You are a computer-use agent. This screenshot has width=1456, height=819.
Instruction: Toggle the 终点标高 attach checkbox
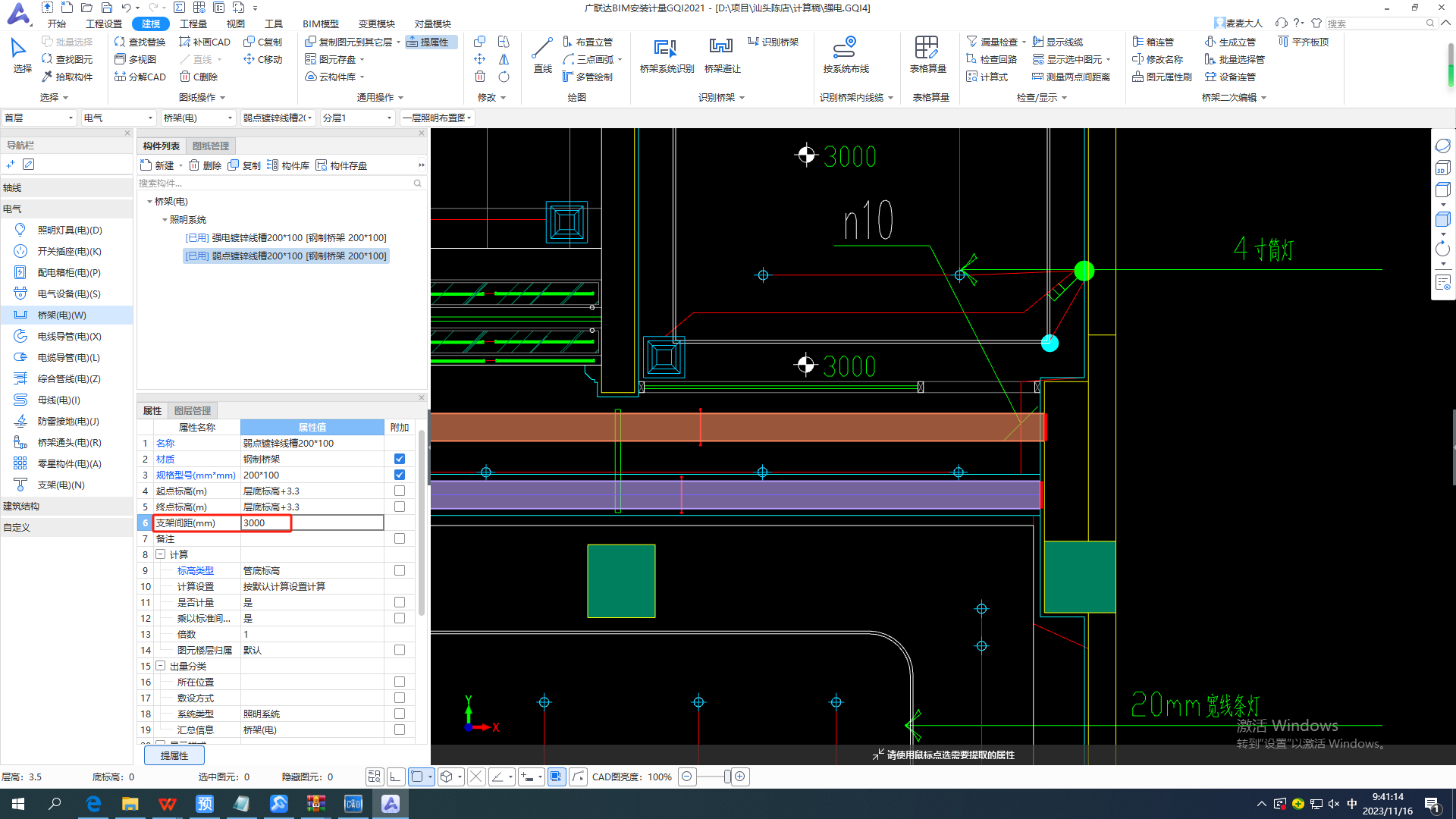[400, 507]
